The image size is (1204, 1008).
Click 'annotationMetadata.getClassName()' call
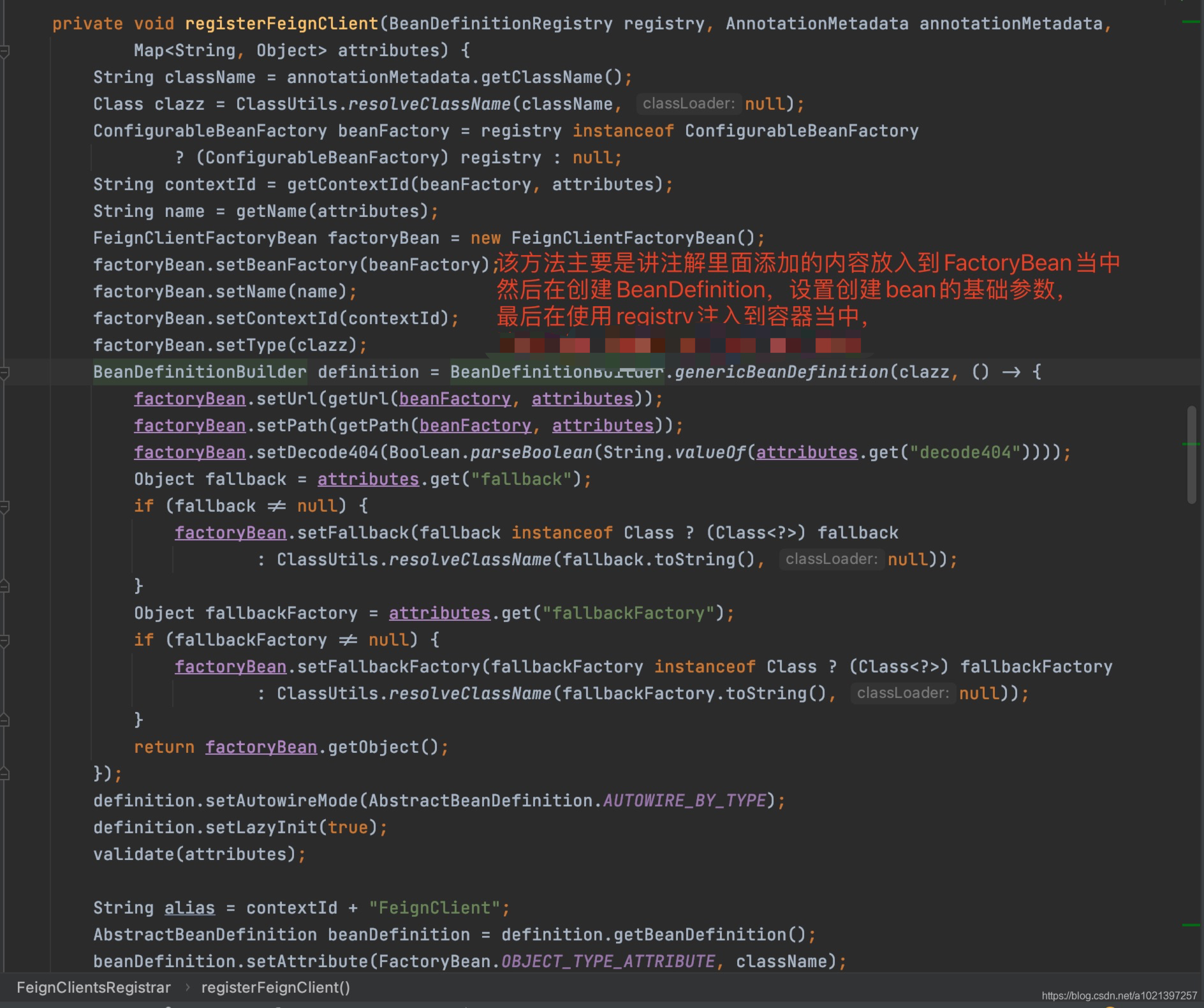[x=455, y=77]
